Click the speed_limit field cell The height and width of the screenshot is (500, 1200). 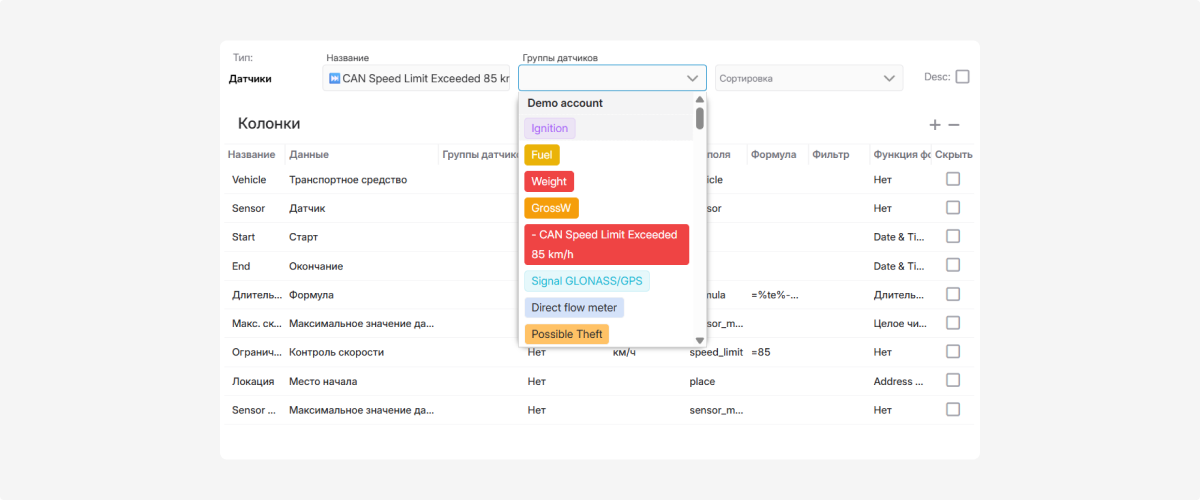[x=716, y=352]
